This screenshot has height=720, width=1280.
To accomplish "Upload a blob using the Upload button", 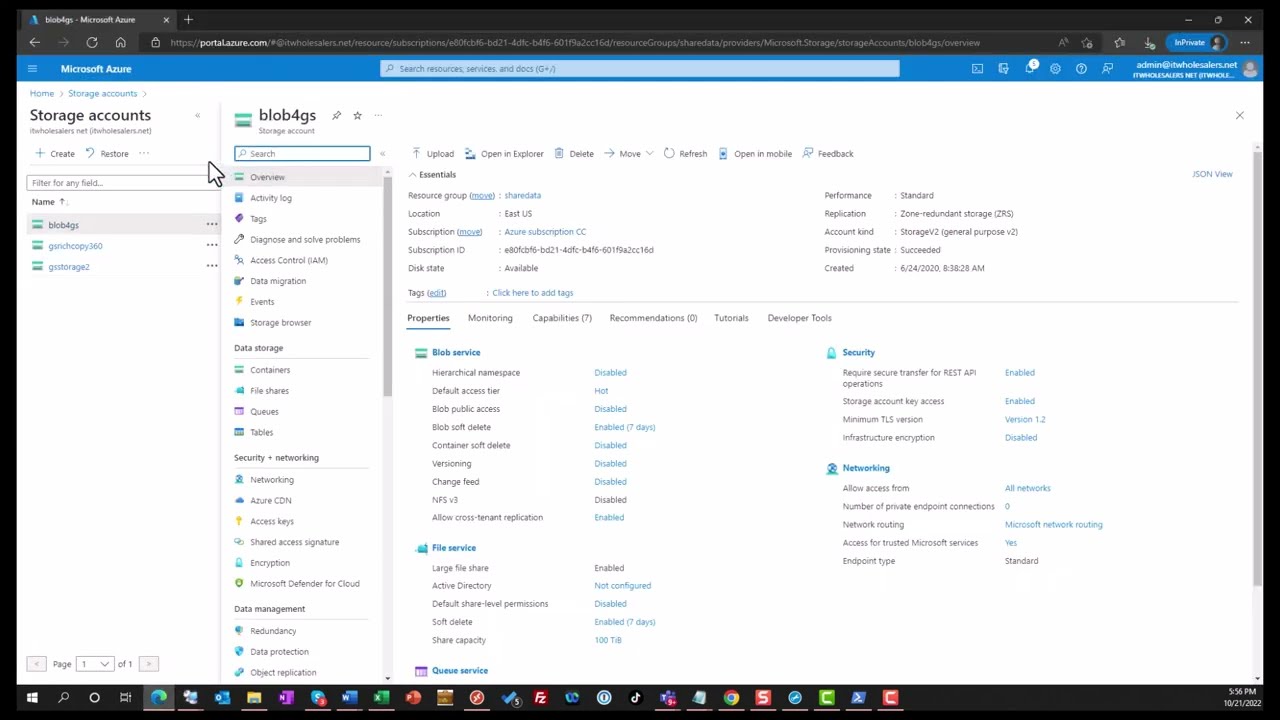I will (x=433, y=154).
